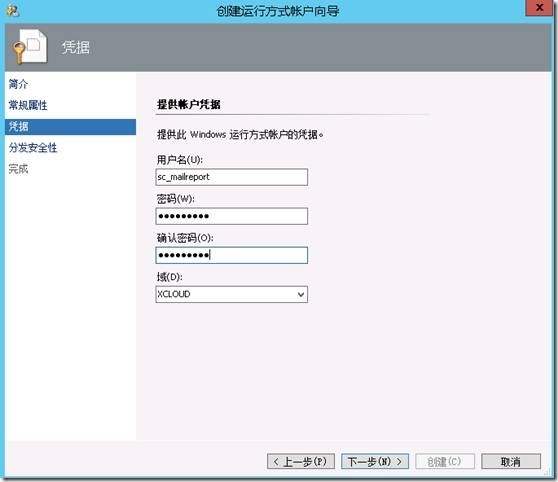Expand the 域 dropdown arrow
558x482 pixels.
[x=301, y=294]
